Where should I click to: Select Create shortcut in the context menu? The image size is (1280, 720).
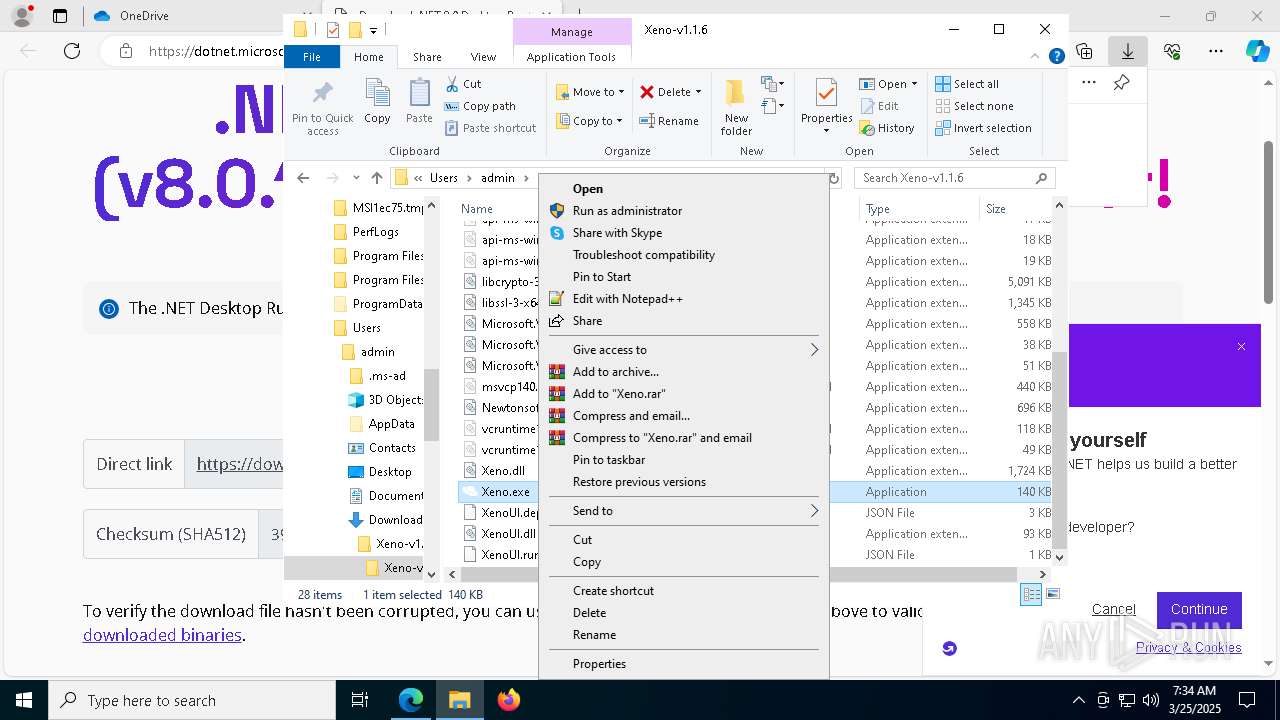pos(683,591)
